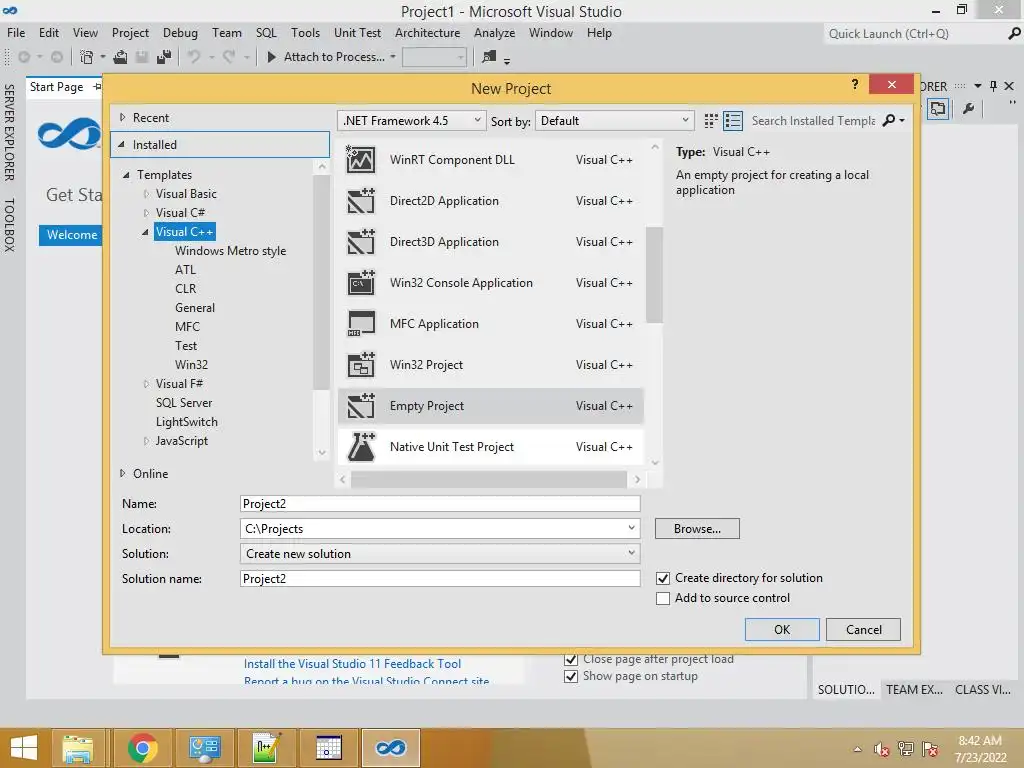Viewport: 1024px width, 768px height.
Task: Click the Empty Project template icon
Action: (360, 406)
